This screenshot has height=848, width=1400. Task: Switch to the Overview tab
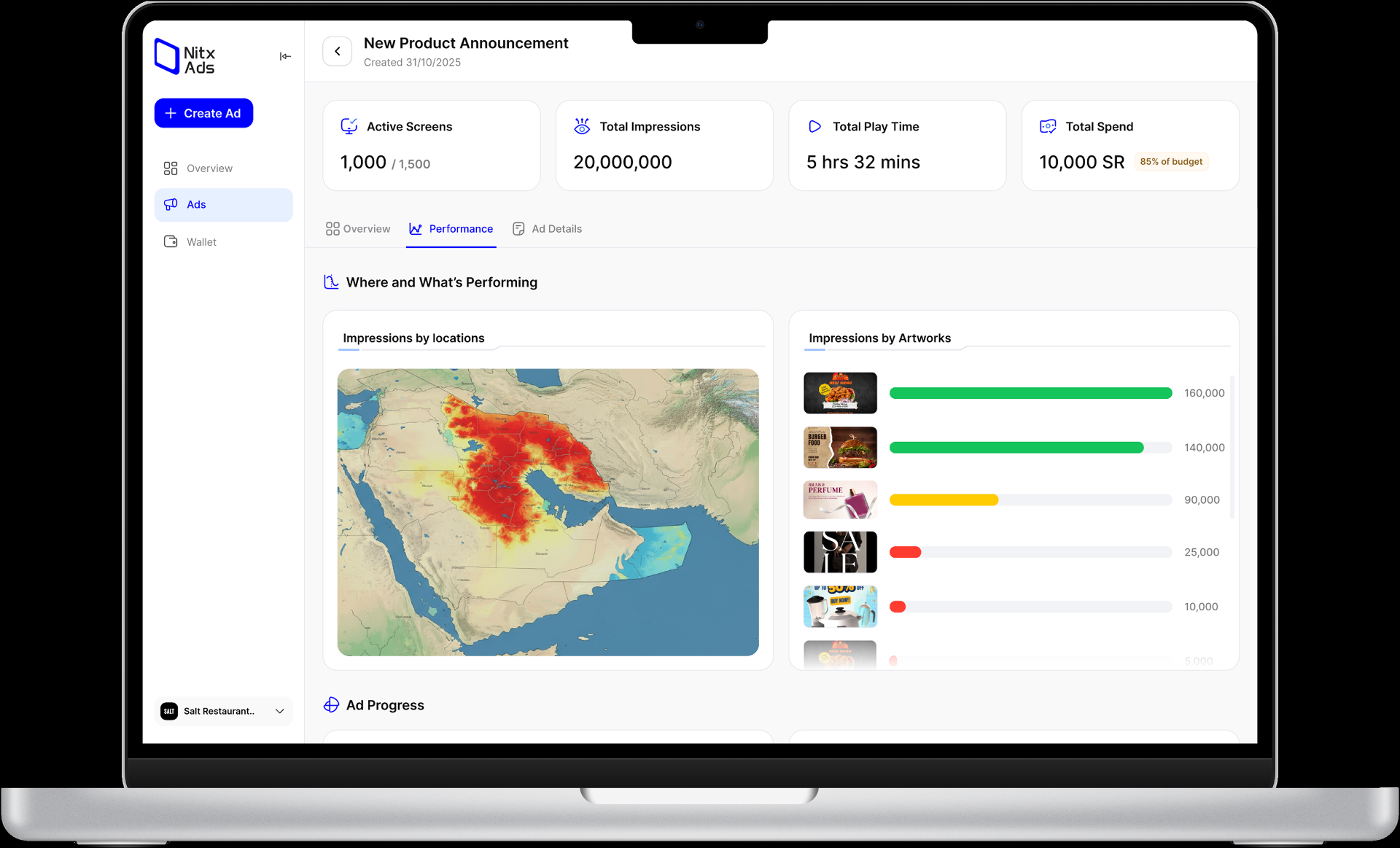358,229
